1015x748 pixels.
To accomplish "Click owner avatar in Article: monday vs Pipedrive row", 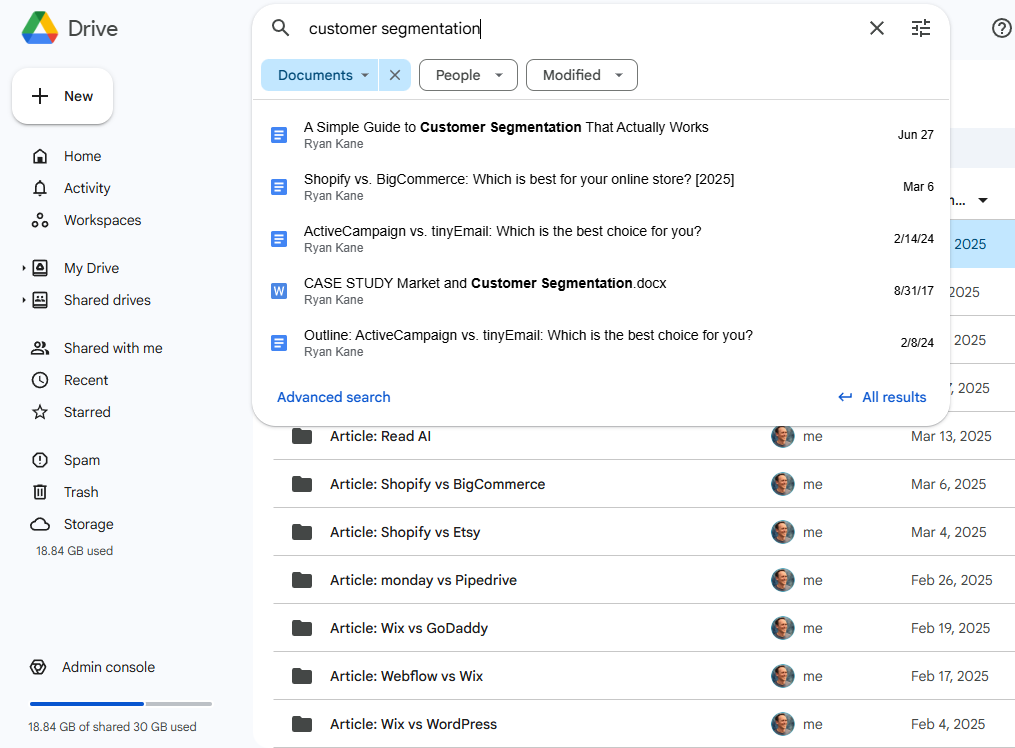I will [783, 580].
